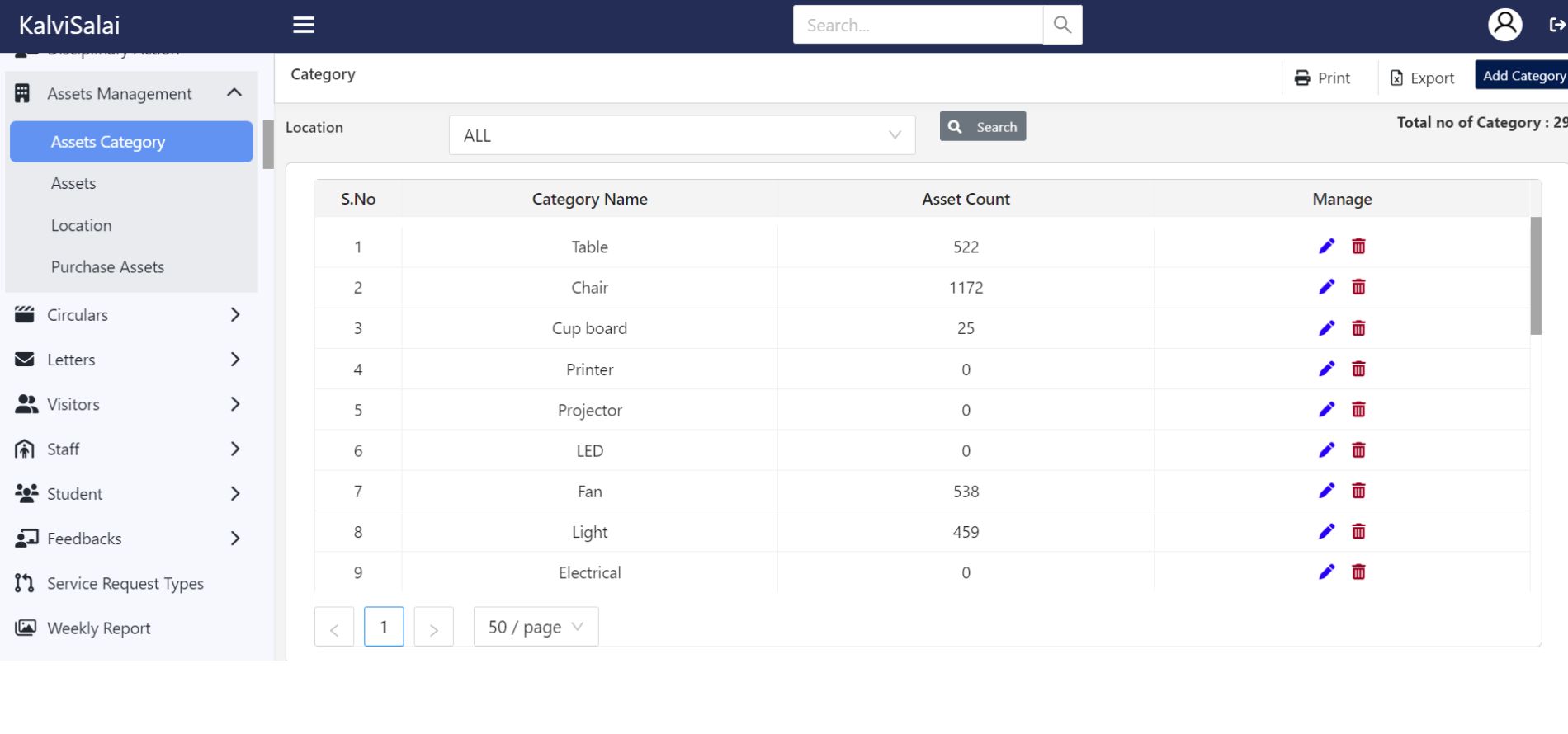Click the KalviSalai logo
Image resolution: width=1568 pixels, height=734 pixels.
(69, 25)
